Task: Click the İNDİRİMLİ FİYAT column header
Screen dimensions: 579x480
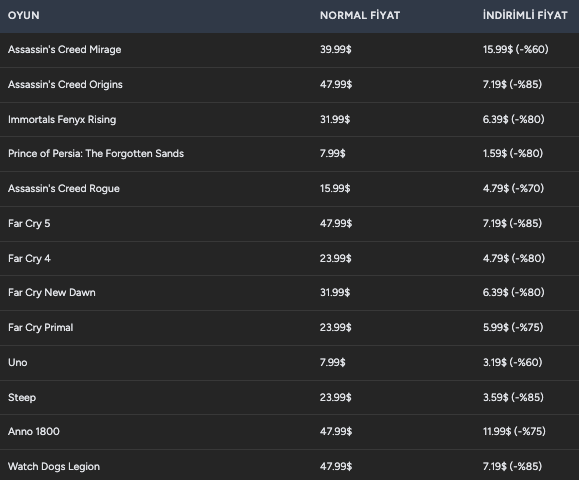Action: [x=525, y=16]
